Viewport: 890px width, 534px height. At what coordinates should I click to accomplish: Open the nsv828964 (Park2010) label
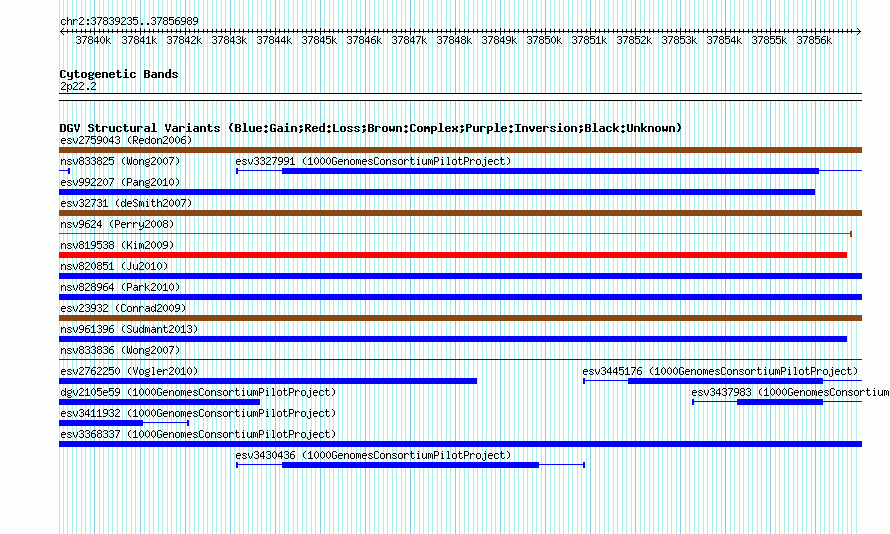[120, 287]
